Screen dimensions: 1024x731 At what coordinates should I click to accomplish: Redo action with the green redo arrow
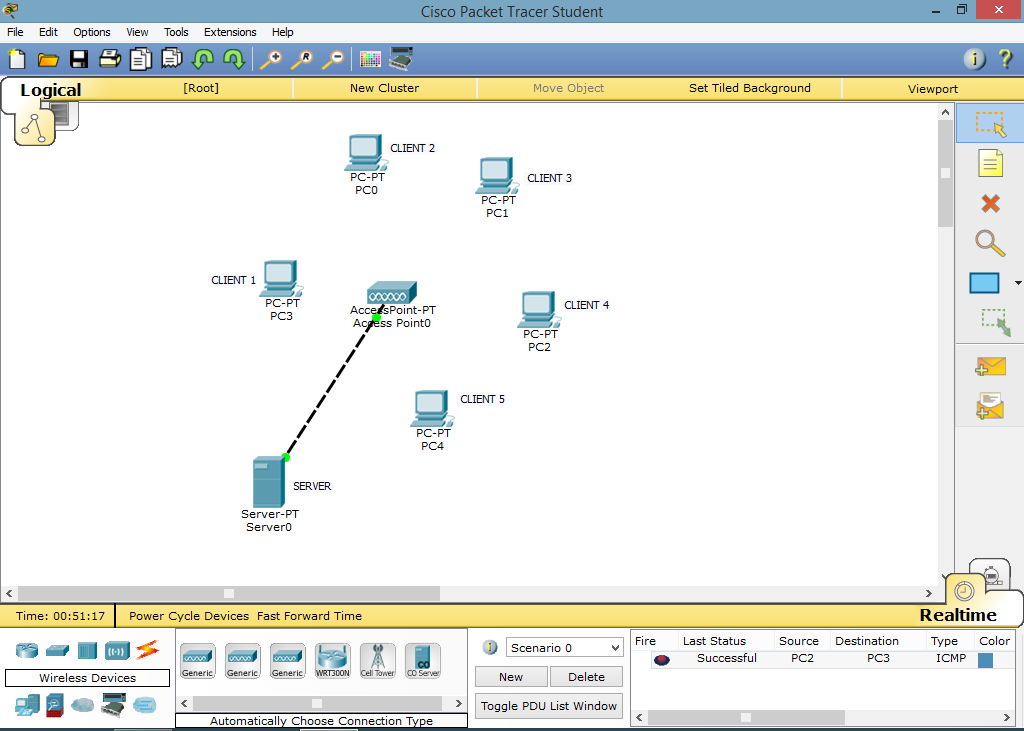click(233, 59)
